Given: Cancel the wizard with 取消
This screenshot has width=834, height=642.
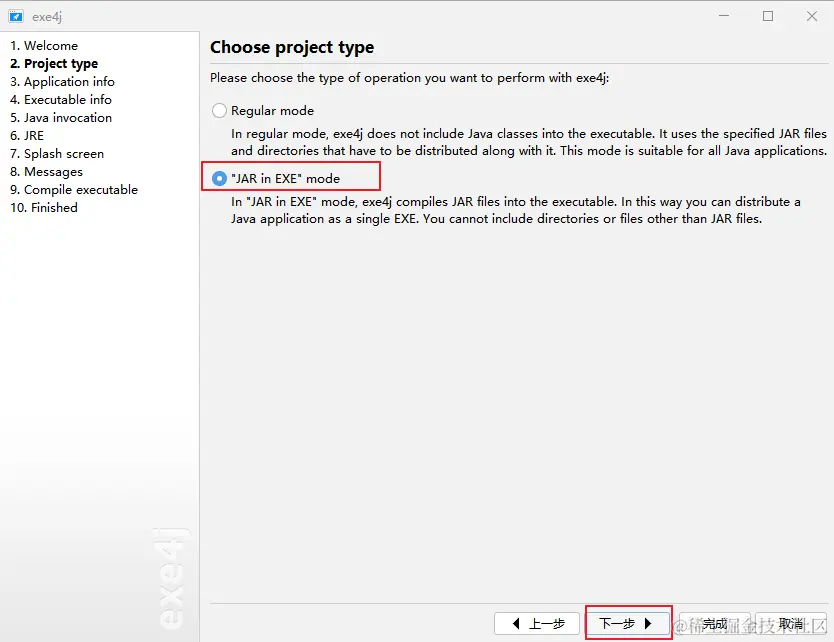Looking at the screenshot, I should 791,623.
